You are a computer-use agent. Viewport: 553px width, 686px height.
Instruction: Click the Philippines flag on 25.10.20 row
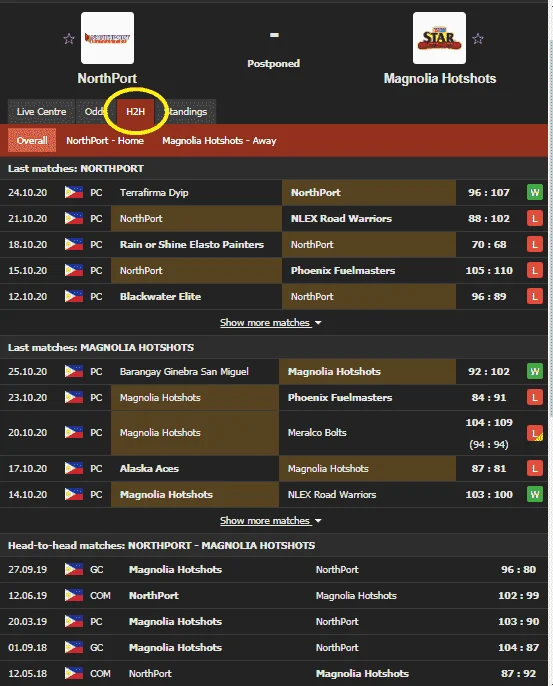click(x=74, y=371)
